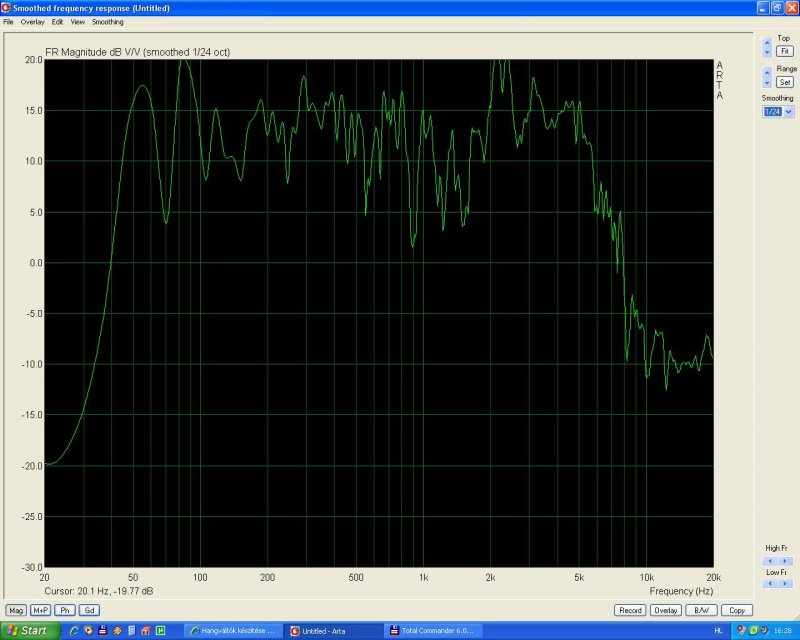Click the orange house quick launch icon
Screen dimensions: 800x640
pyautogui.click(x=145, y=631)
